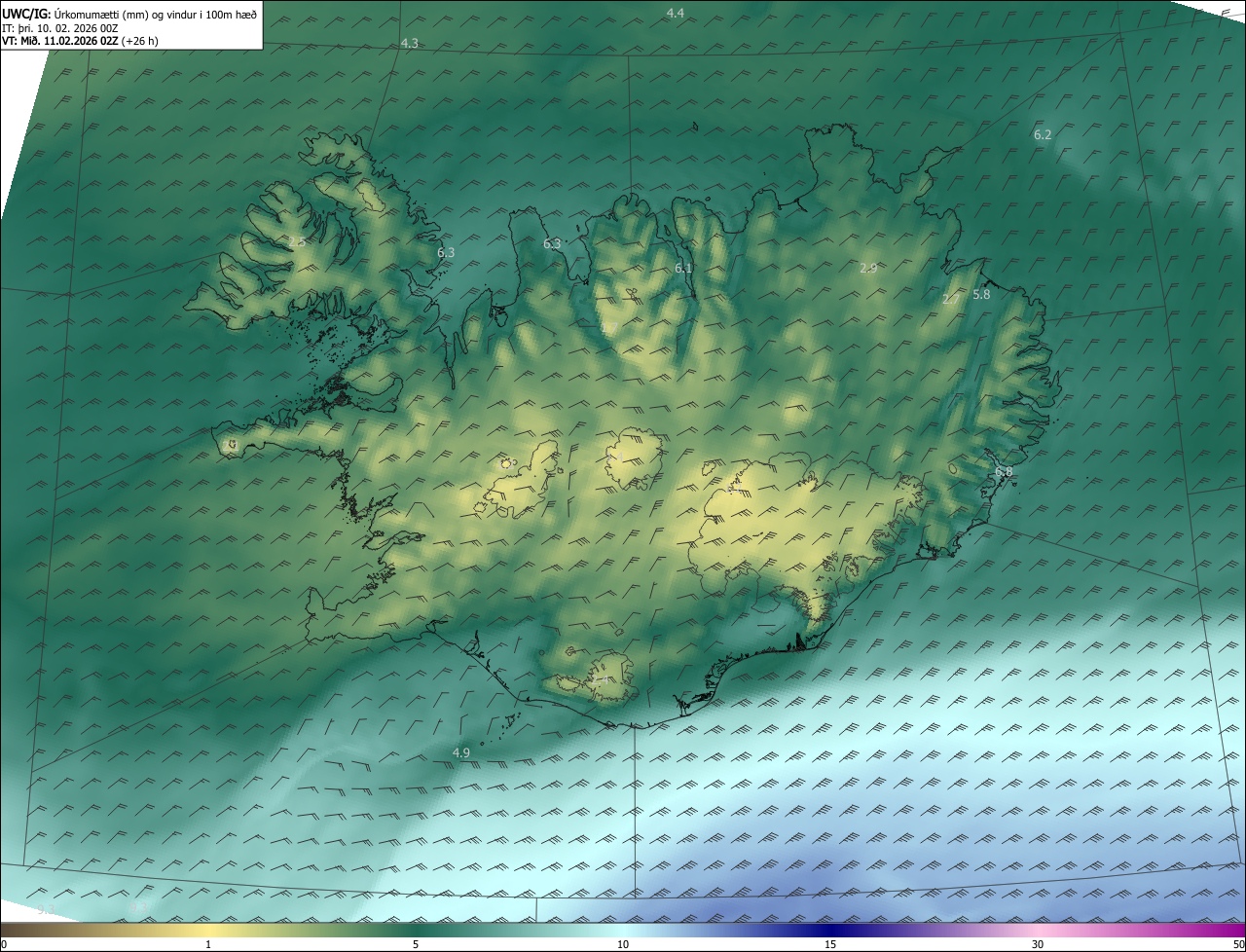1246x952 pixels.
Task: Click the 4.3 value label on the map
Action: 410,44
